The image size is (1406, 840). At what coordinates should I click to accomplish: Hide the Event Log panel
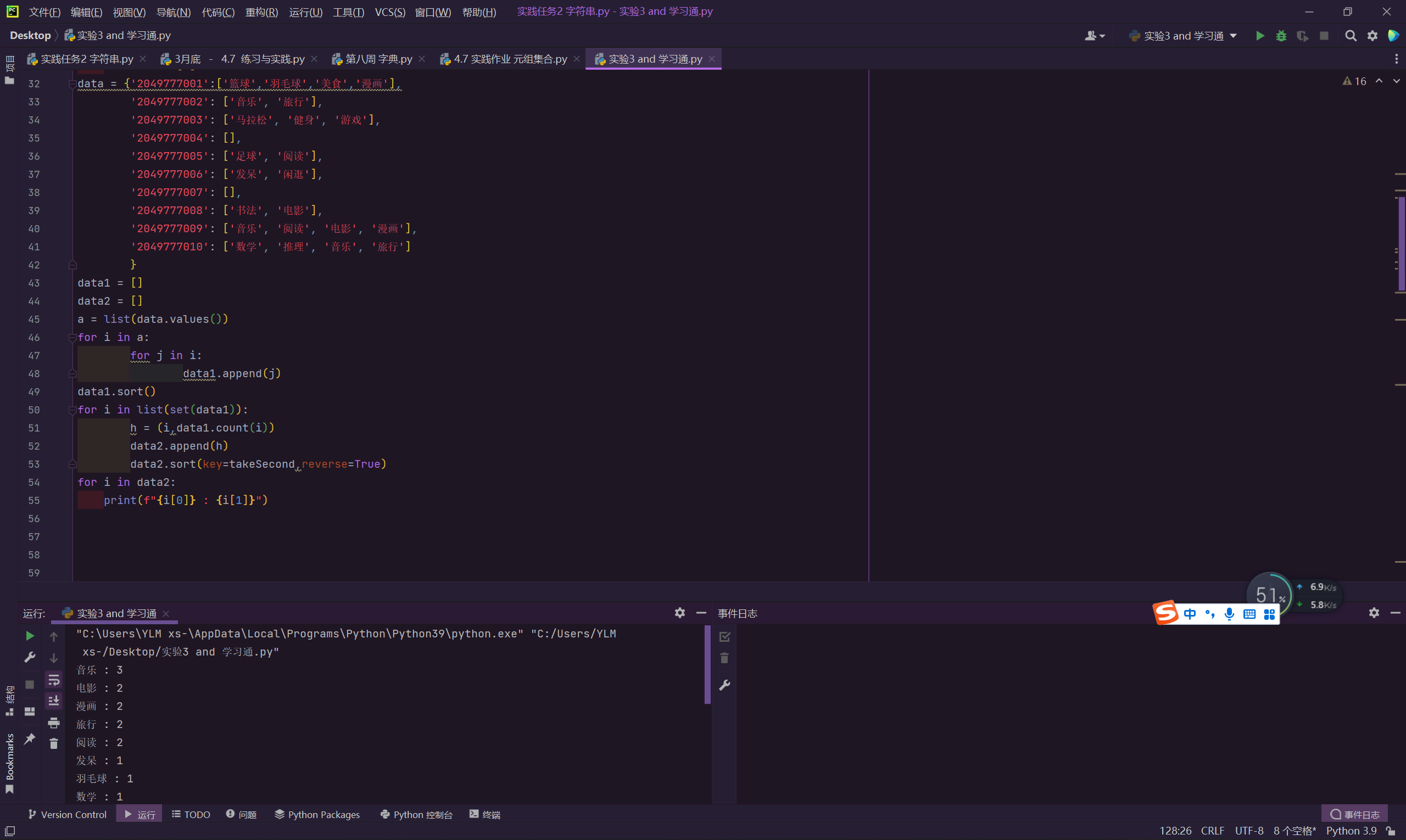click(x=1395, y=613)
